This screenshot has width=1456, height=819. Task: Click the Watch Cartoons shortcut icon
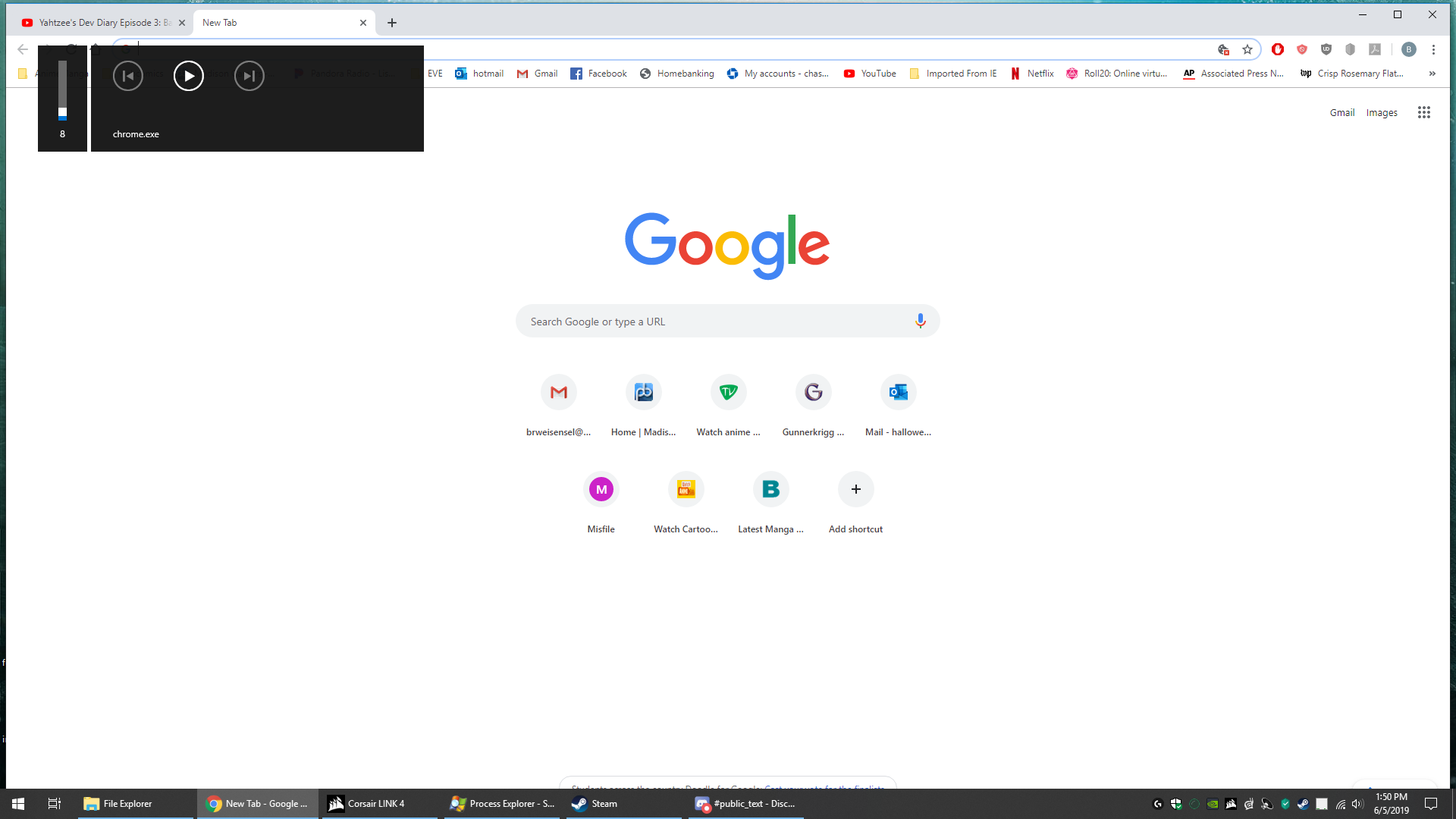click(686, 489)
